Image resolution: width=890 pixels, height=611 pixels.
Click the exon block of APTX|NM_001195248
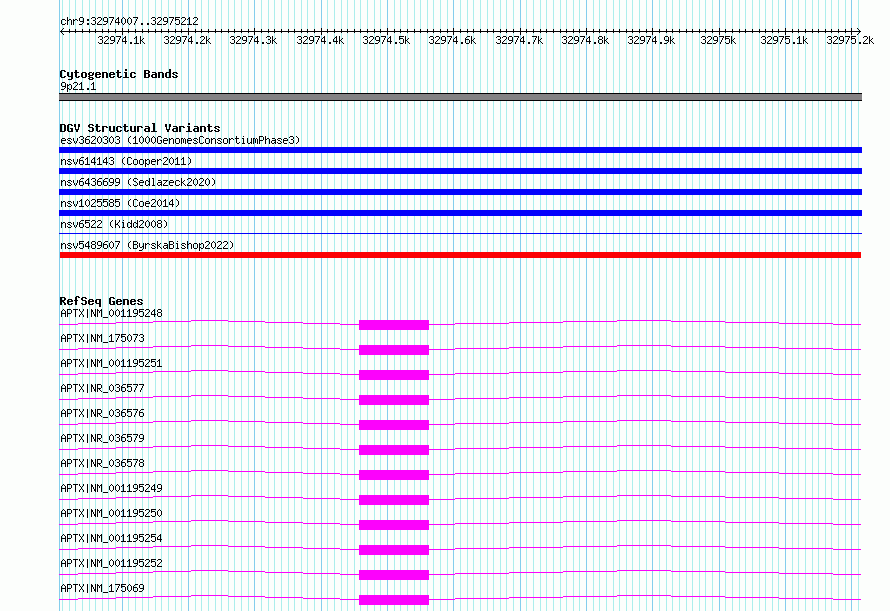[x=394, y=325]
